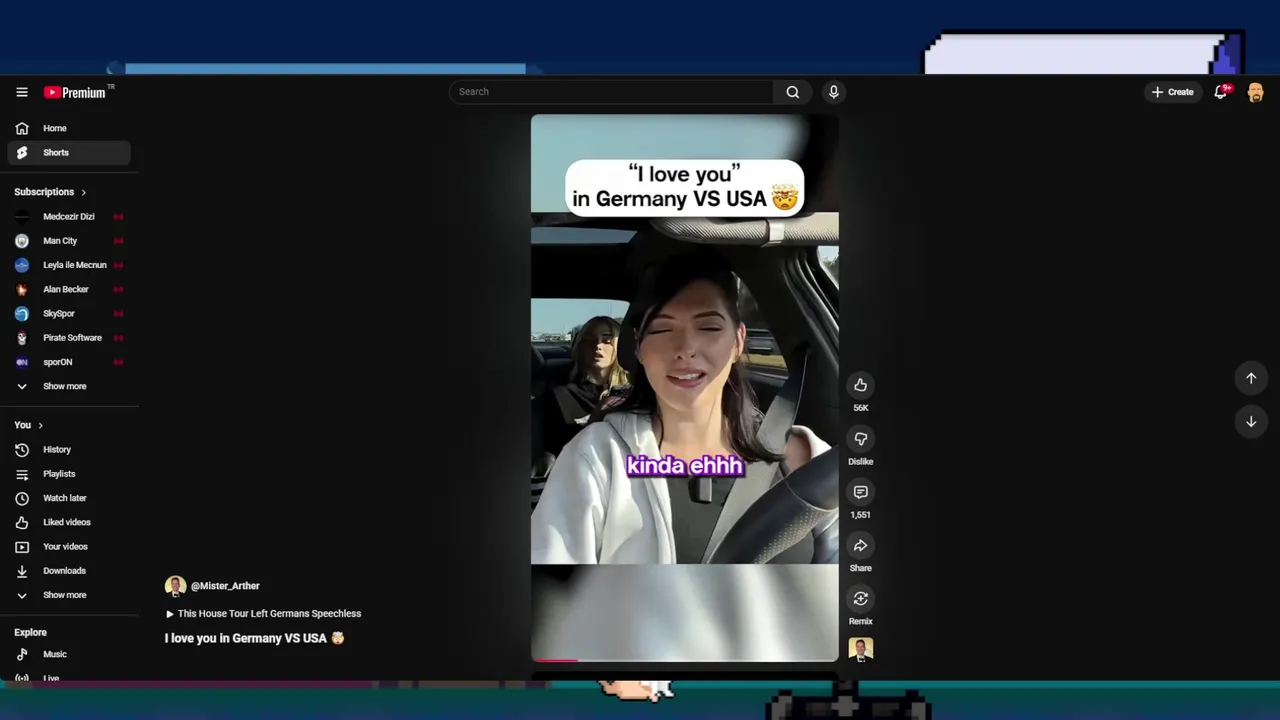Open the account avatar menu
The image size is (1280, 720).
click(1255, 92)
